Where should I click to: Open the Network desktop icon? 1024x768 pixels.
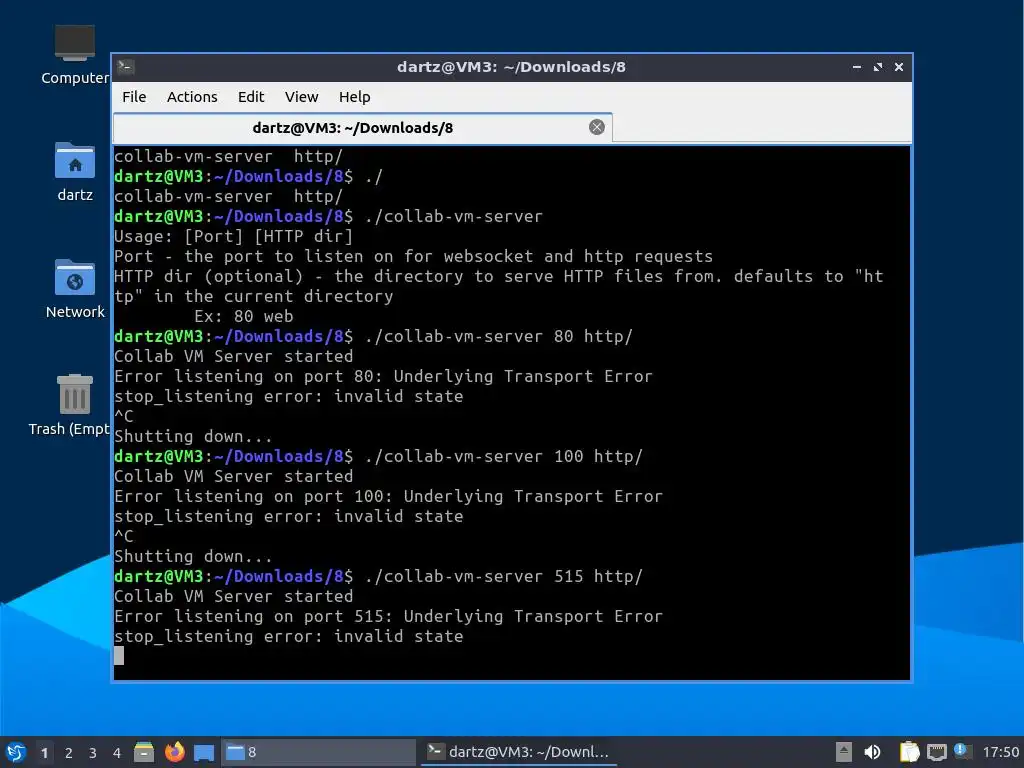(x=74, y=288)
